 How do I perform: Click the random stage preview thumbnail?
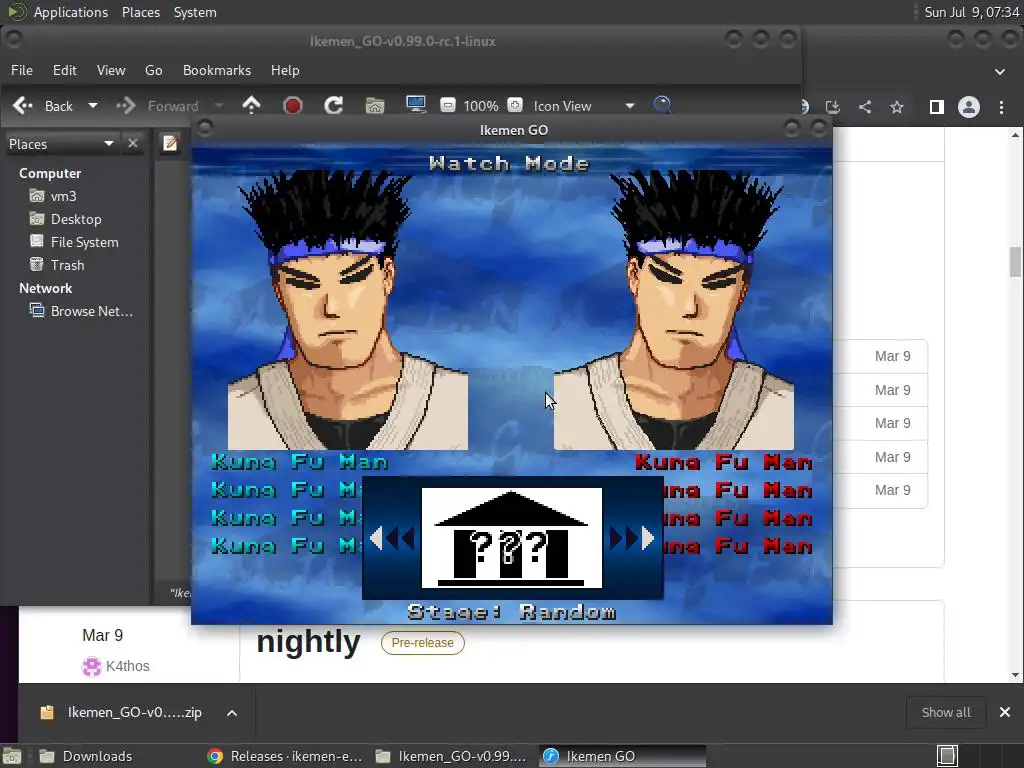(x=512, y=538)
